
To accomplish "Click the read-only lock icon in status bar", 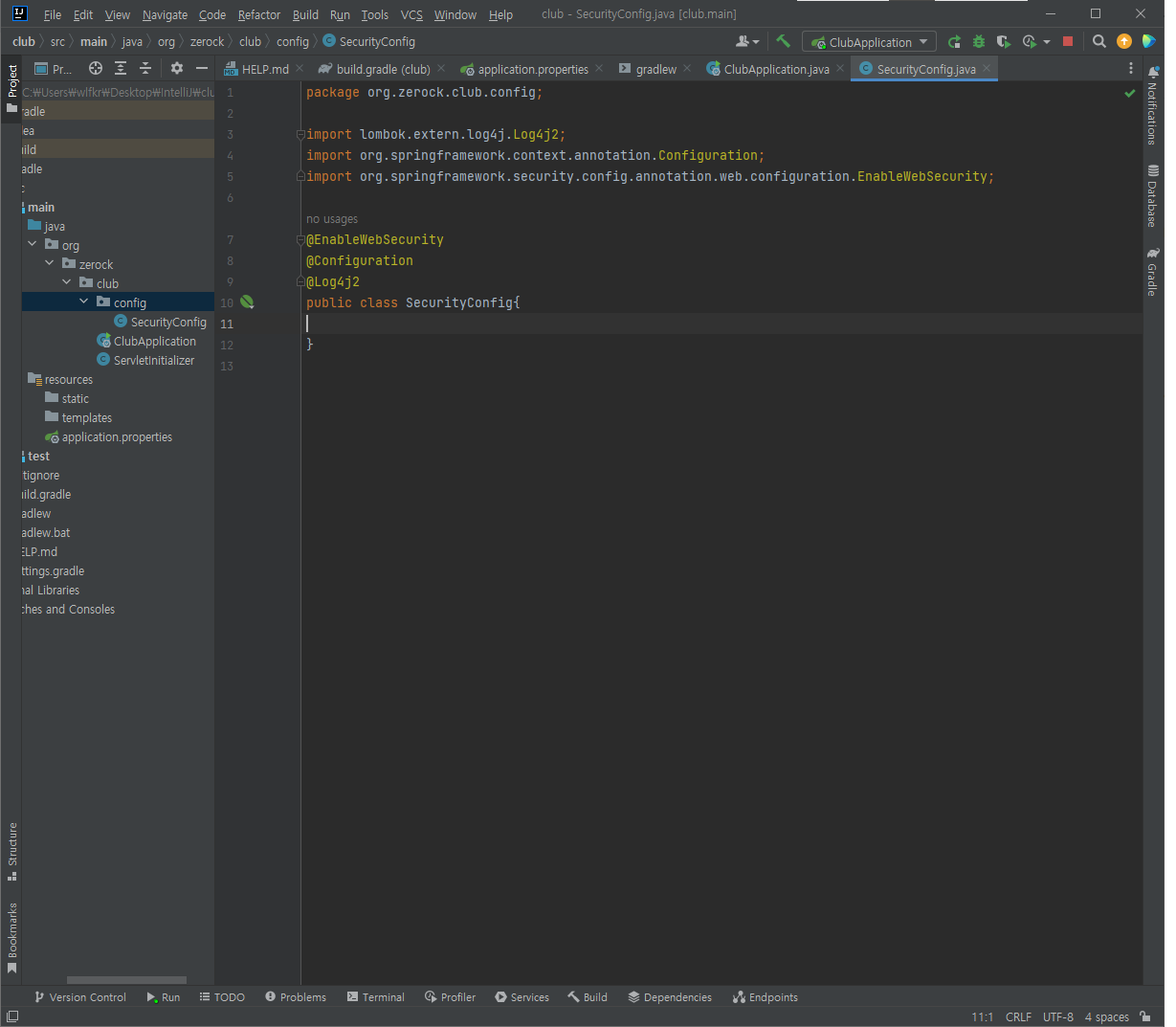I will pos(1144,1016).
